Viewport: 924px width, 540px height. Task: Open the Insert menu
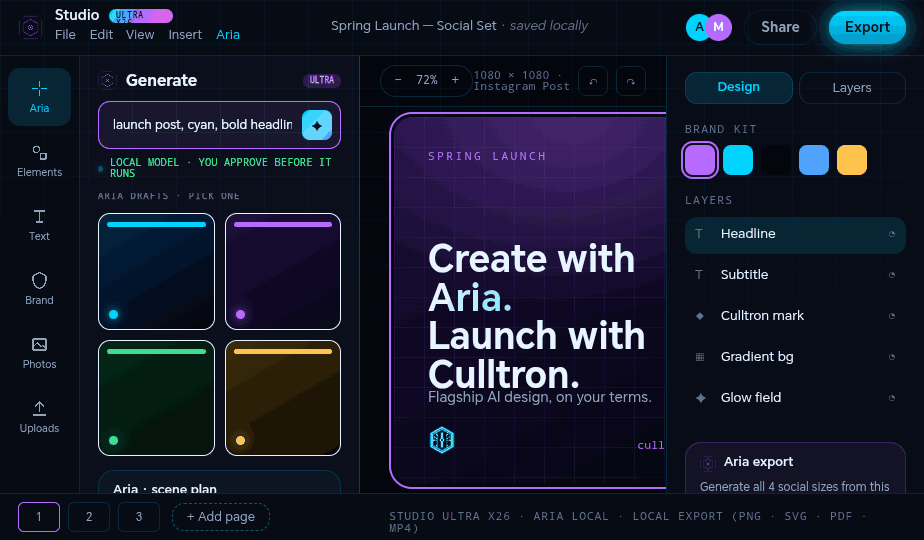pos(185,35)
